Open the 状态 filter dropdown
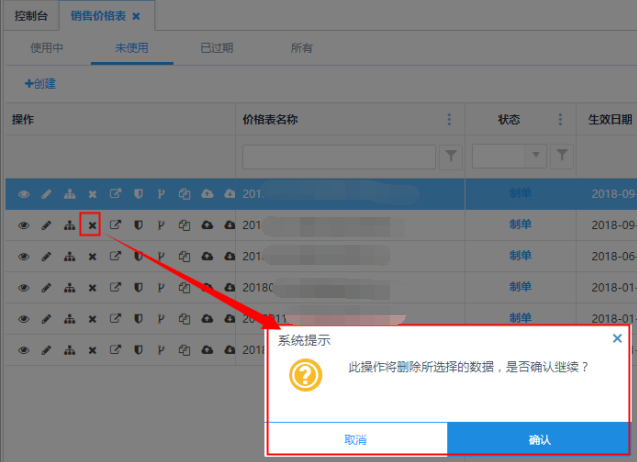The image size is (637, 462). coord(536,155)
